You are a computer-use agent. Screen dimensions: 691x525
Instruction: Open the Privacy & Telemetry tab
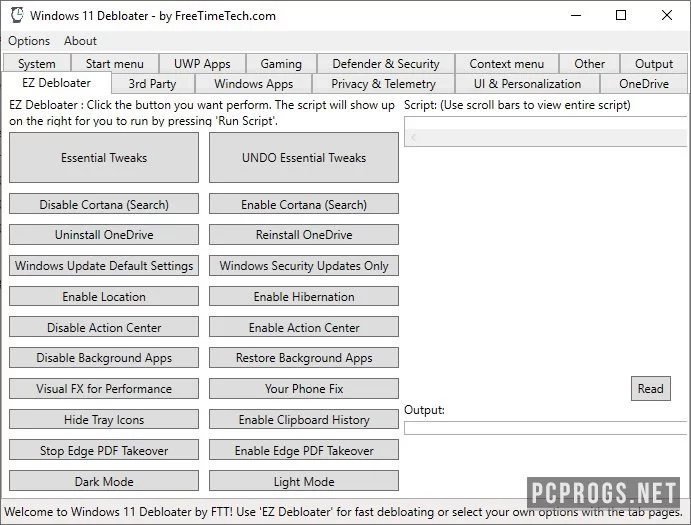(383, 84)
